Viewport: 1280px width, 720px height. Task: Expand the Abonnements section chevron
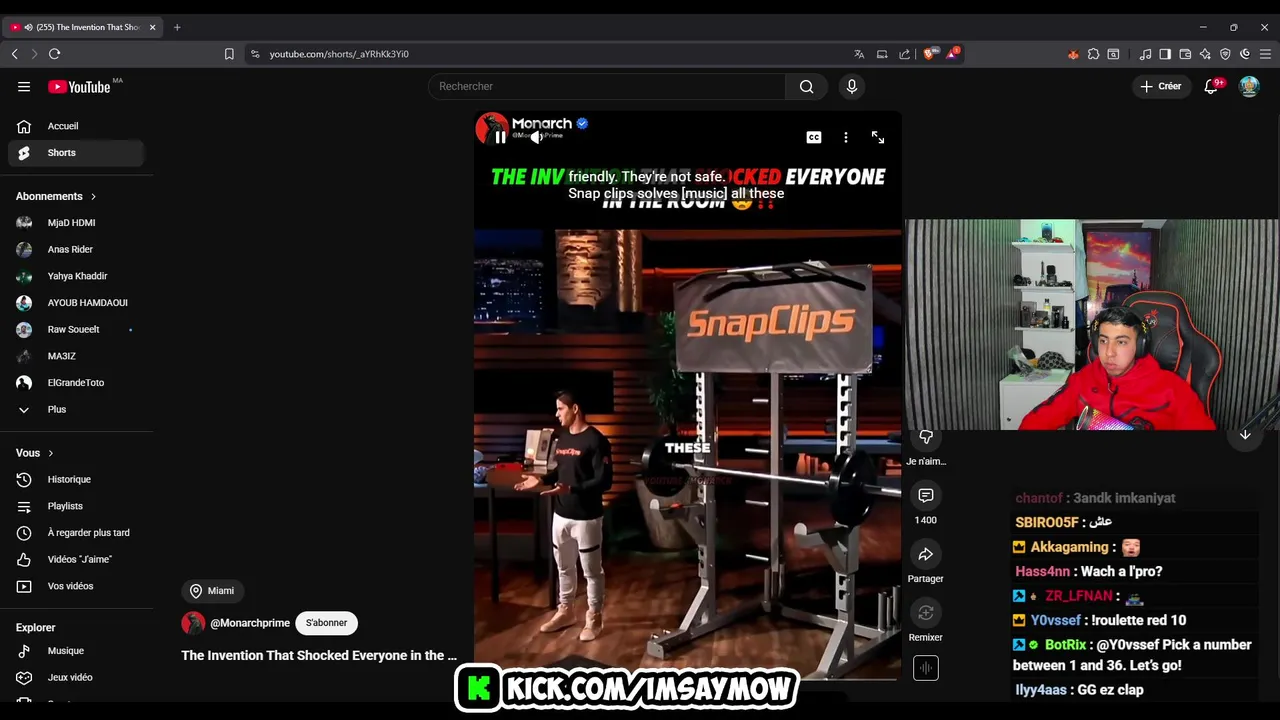pos(93,196)
